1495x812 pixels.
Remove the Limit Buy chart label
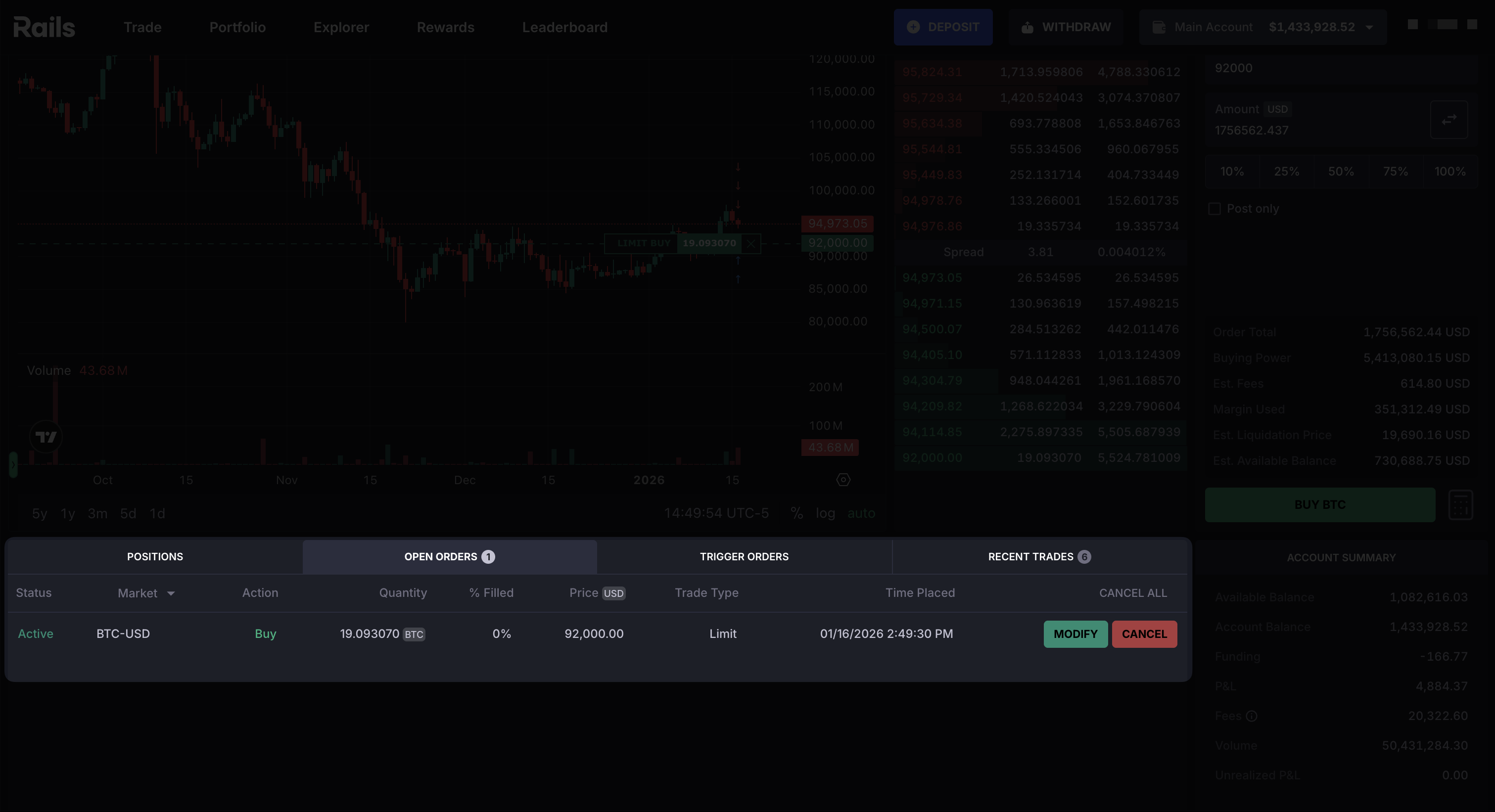(751, 244)
